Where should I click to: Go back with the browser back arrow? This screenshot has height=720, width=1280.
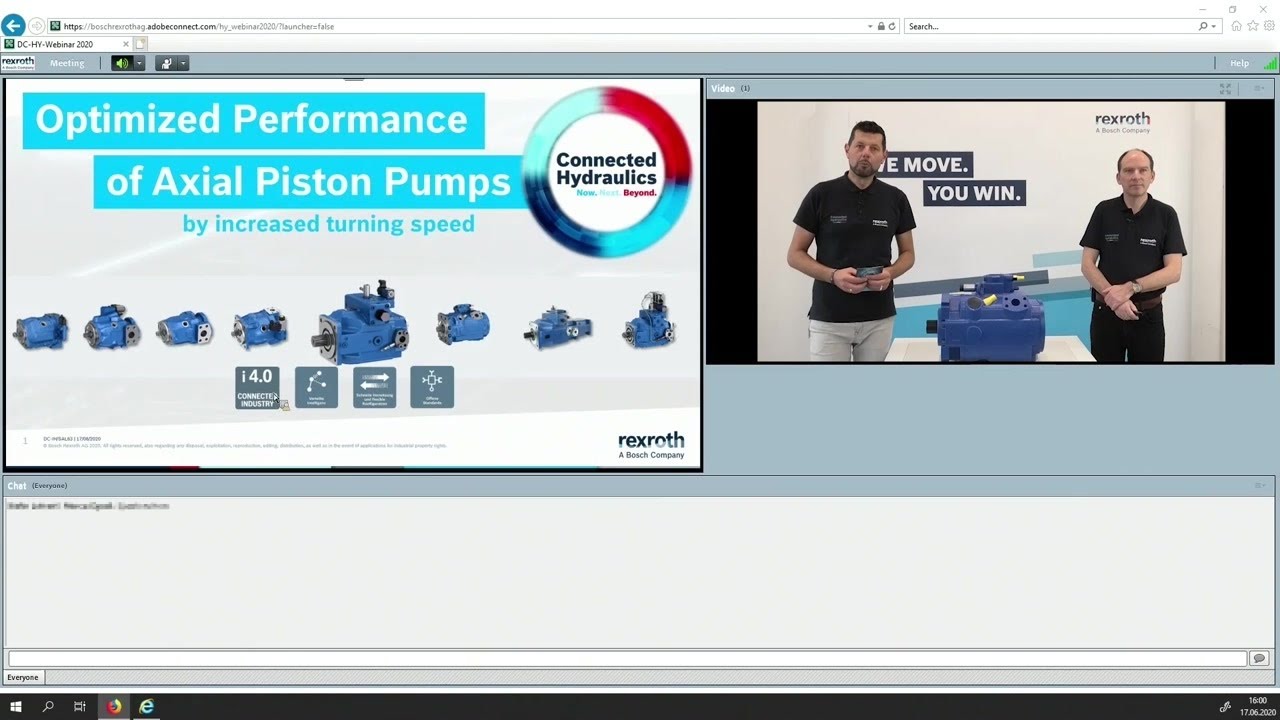point(13,26)
